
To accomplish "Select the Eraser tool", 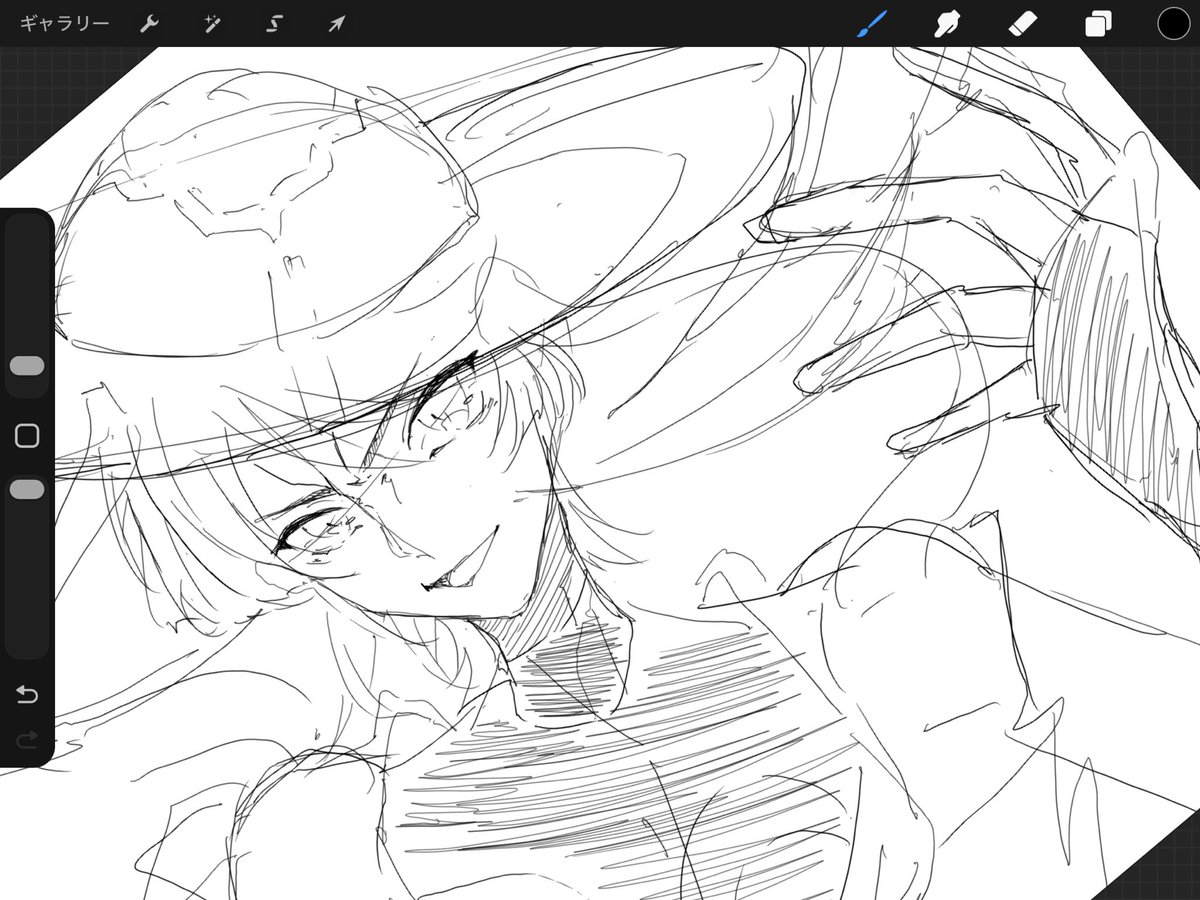I will [x=1023, y=24].
